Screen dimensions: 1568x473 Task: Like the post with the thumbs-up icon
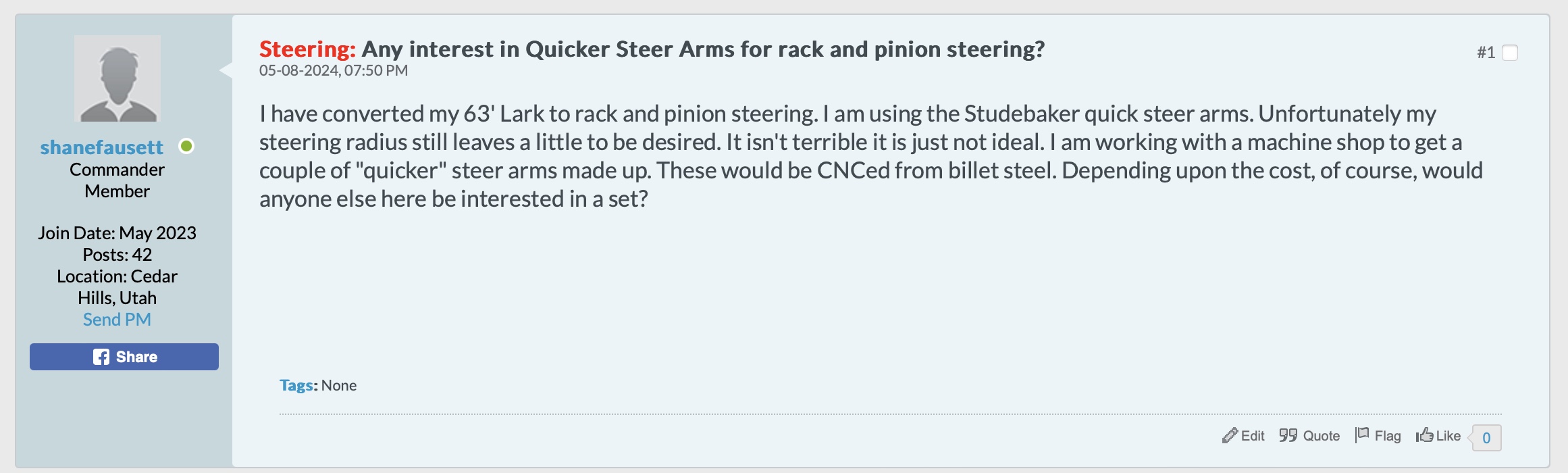click(x=1424, y=435)
